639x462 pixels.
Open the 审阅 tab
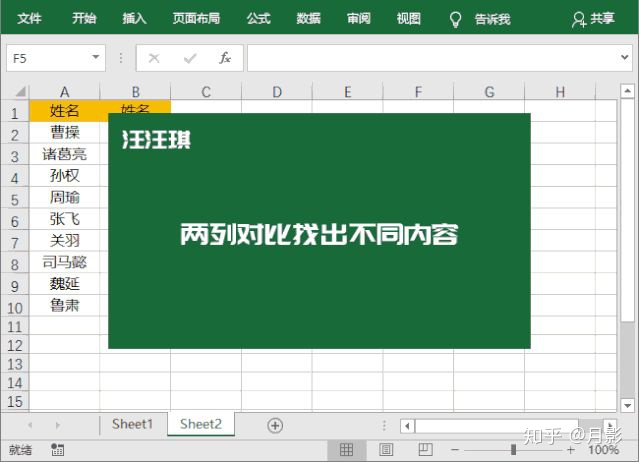tap(359, 18)
